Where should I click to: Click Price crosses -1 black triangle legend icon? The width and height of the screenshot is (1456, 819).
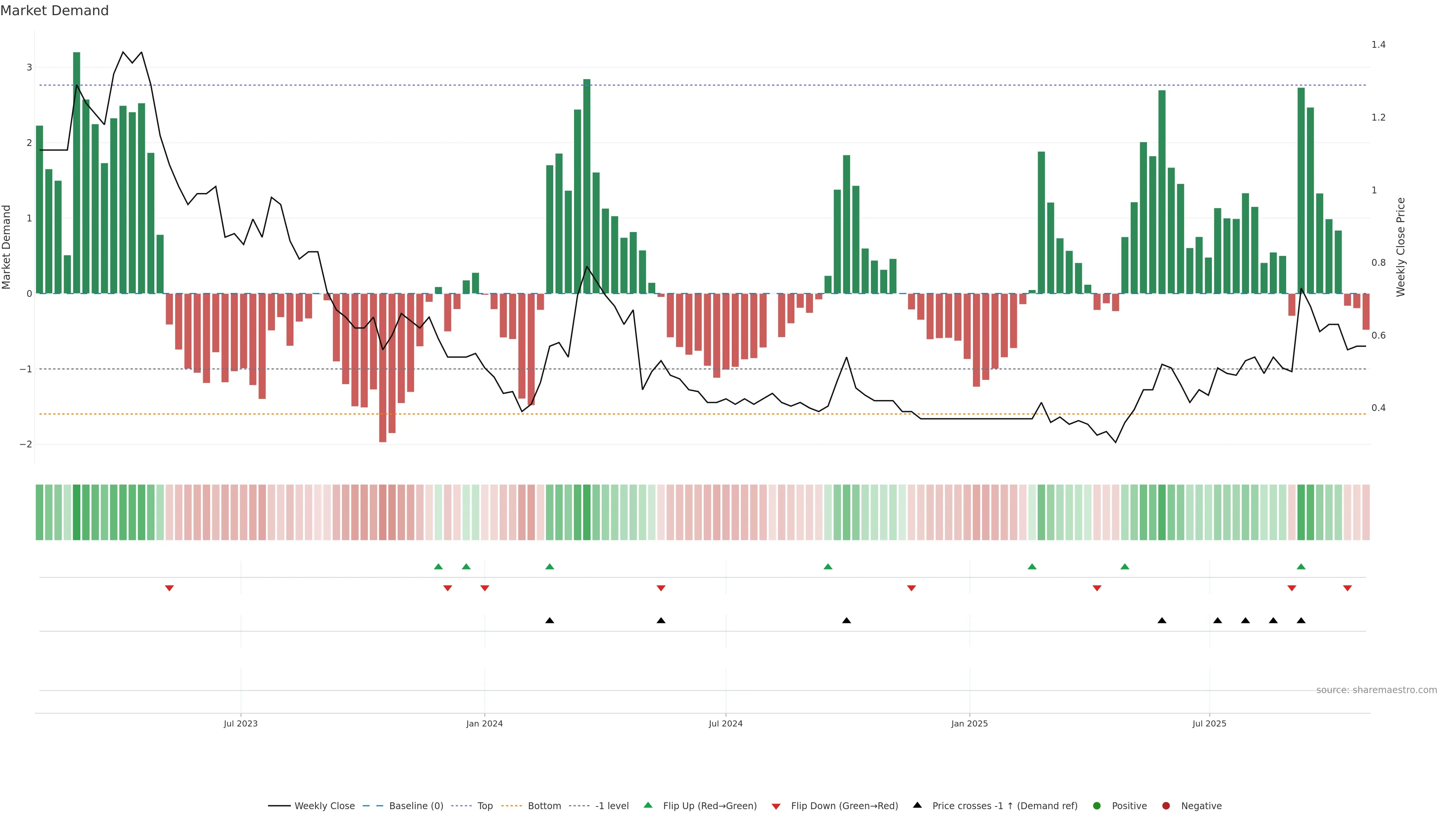tap(917, 805)
